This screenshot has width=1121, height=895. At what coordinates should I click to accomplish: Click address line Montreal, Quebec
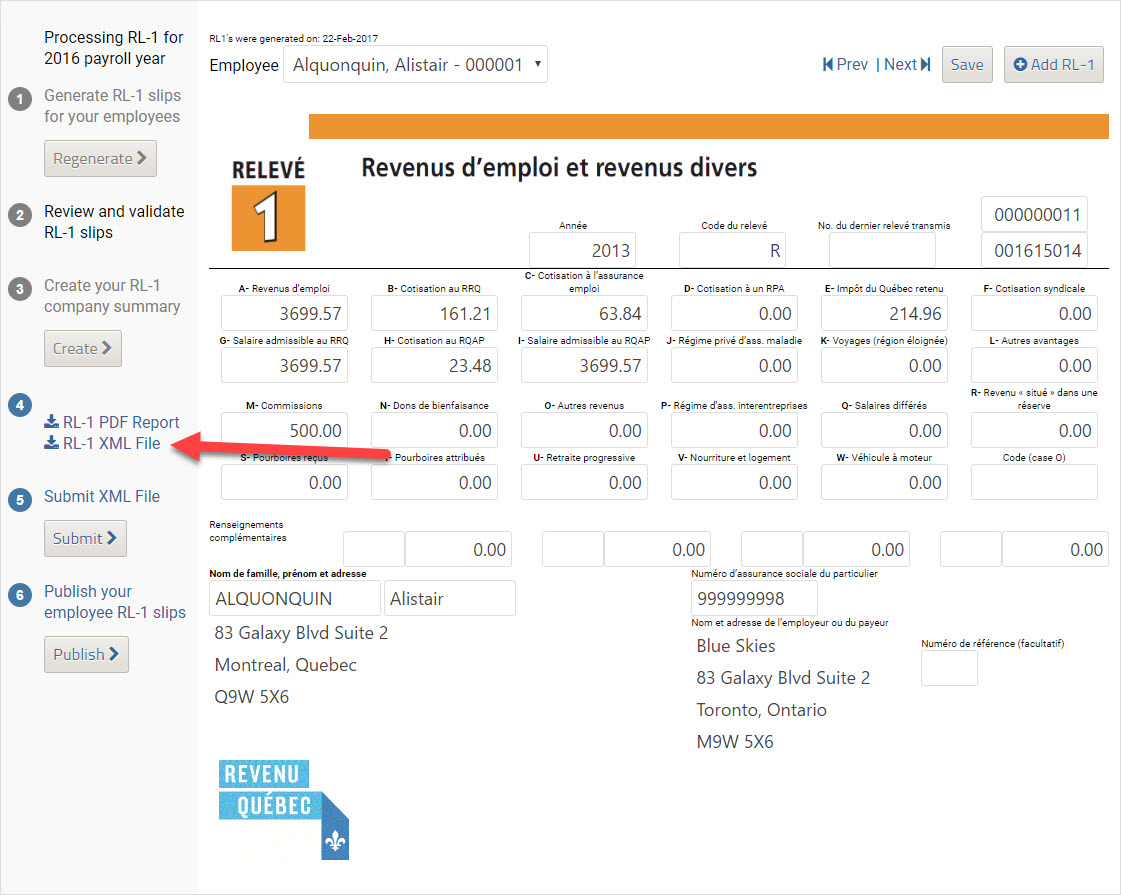click(x=285, y=665)
